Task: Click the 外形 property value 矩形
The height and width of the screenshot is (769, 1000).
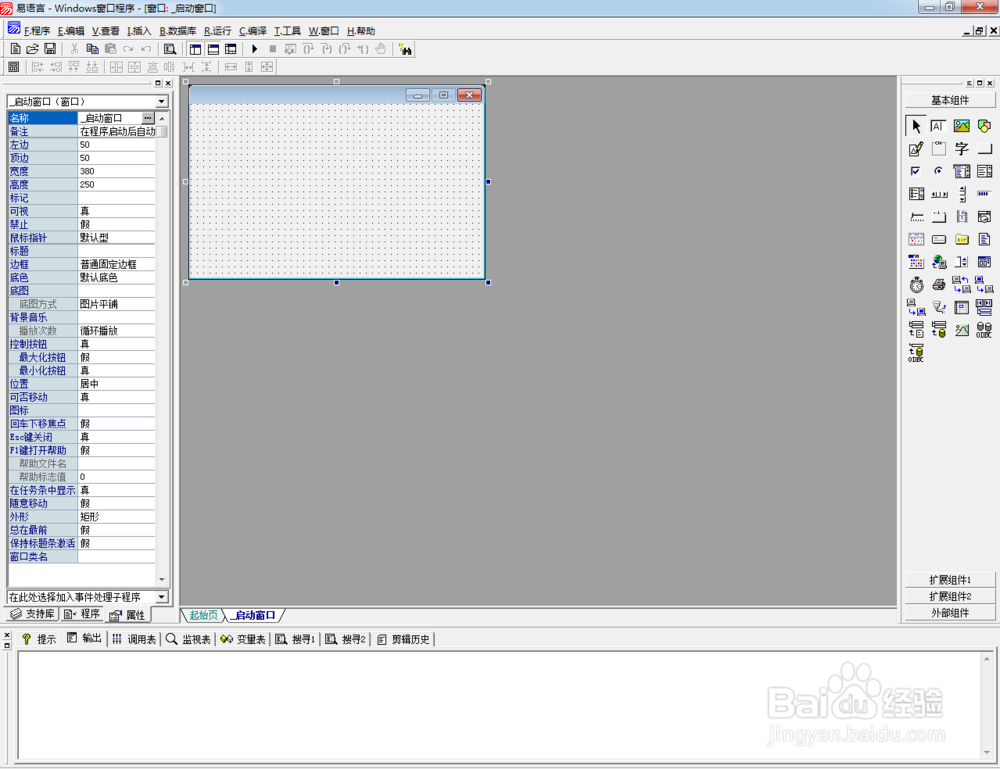Action: [x=116, y=516]
